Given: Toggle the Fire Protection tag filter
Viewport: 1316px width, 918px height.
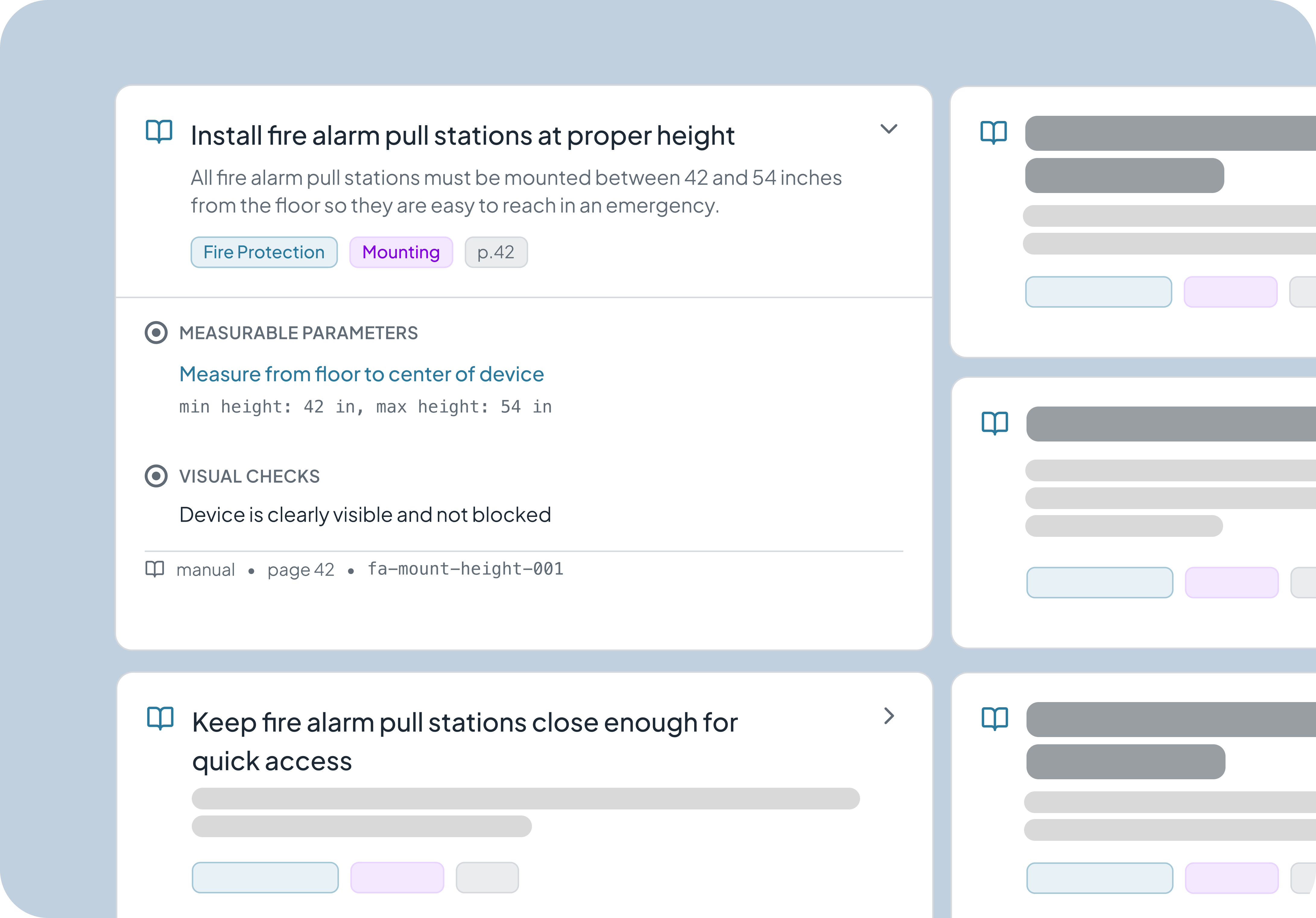Looking at the screenshot, I should click(264, 252).
